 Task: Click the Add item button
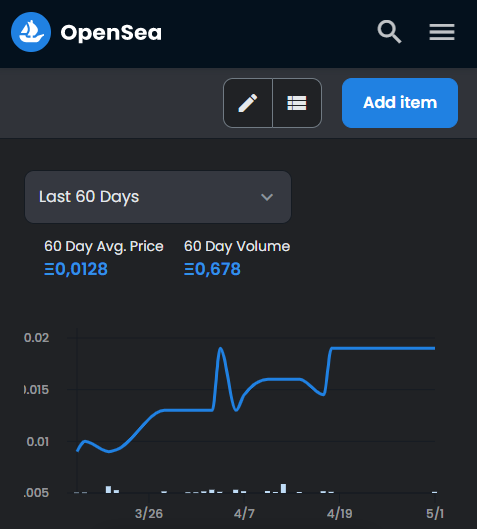coord(400,103)
